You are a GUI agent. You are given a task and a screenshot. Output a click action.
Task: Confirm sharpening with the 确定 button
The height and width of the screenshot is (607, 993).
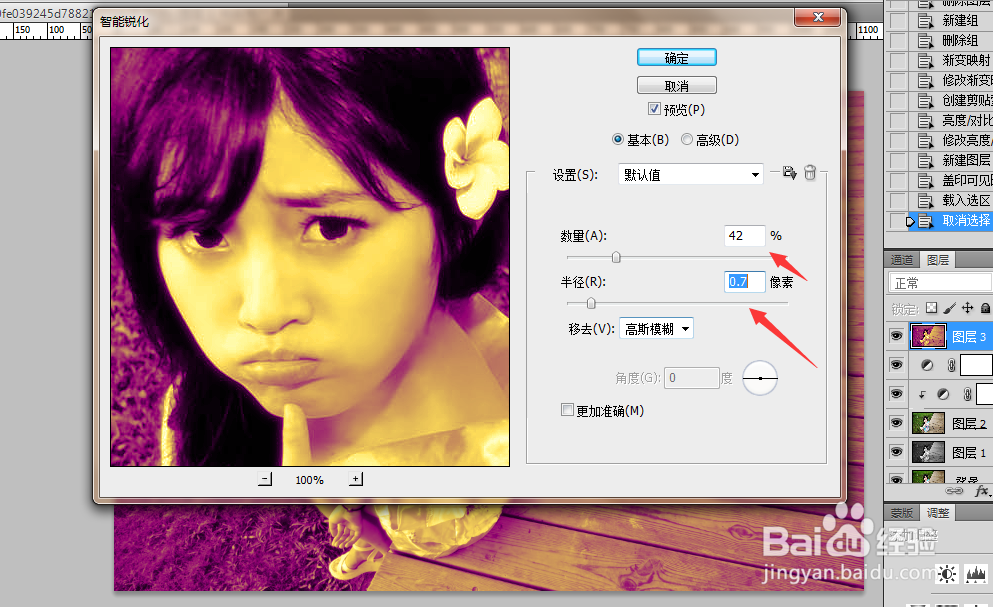click(676, 58)
